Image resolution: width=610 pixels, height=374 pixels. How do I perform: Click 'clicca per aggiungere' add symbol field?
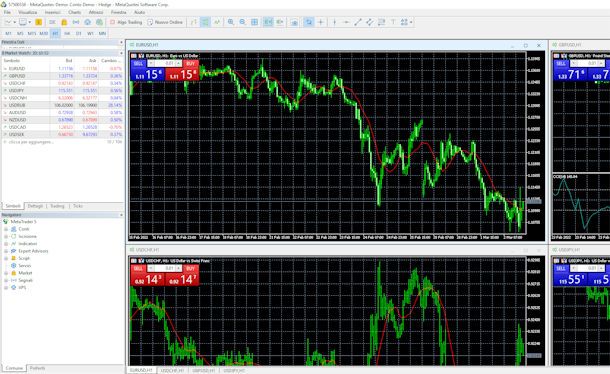point(31,142)
